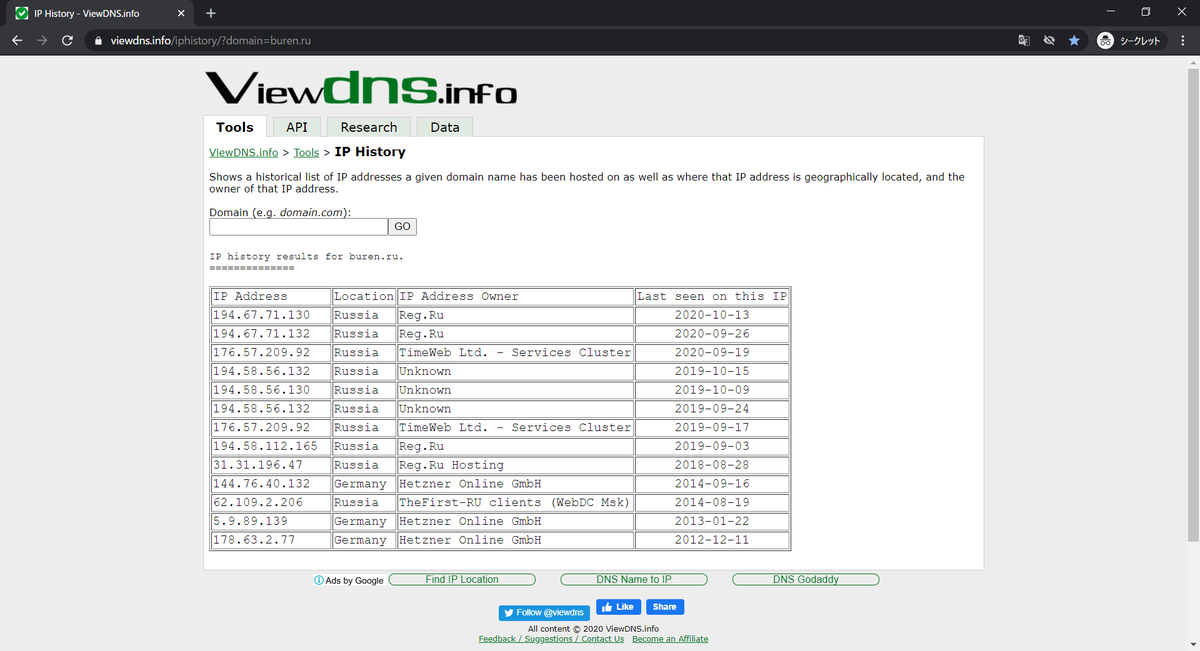Screen dimensions: 1200x651
Task: Click the crossed-eye tracking protection icon
Action: point(1049,41)
